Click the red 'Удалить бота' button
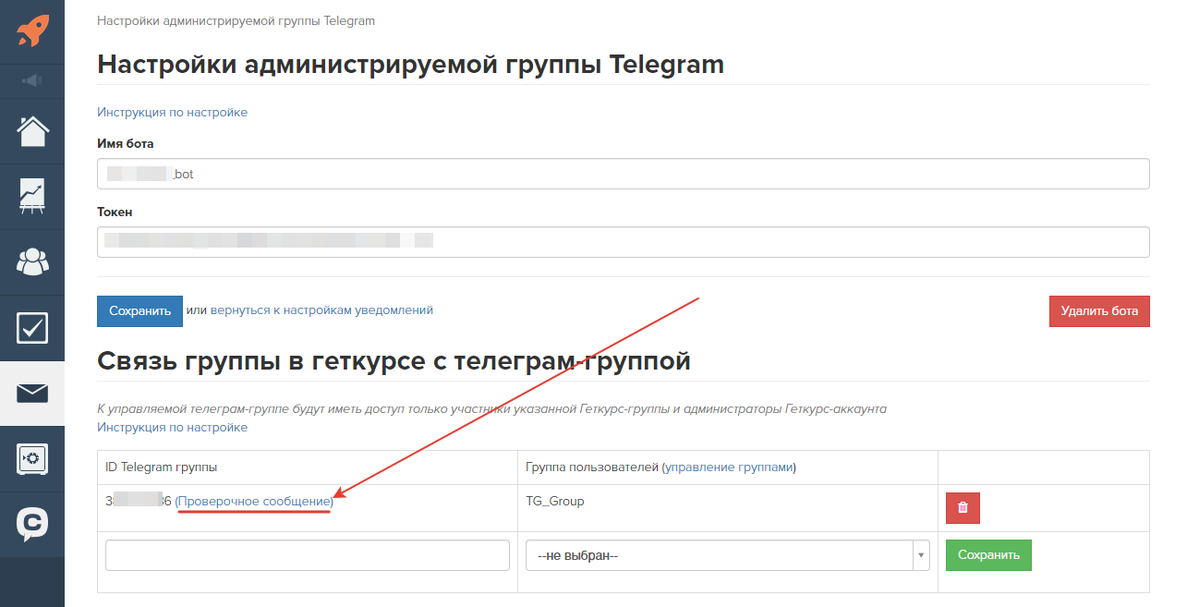1199x607 pixels. point(1099,311)
